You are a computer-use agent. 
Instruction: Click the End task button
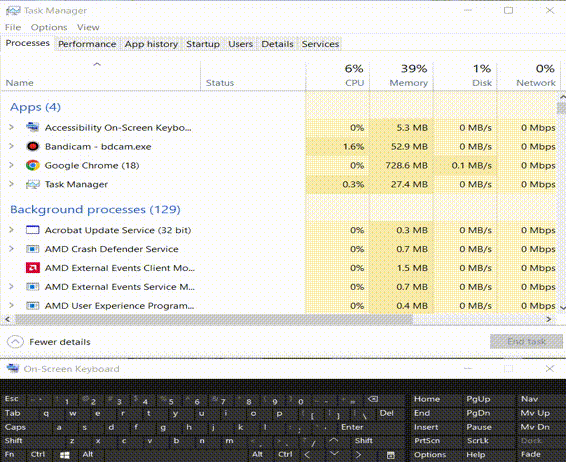coord(526,341)
